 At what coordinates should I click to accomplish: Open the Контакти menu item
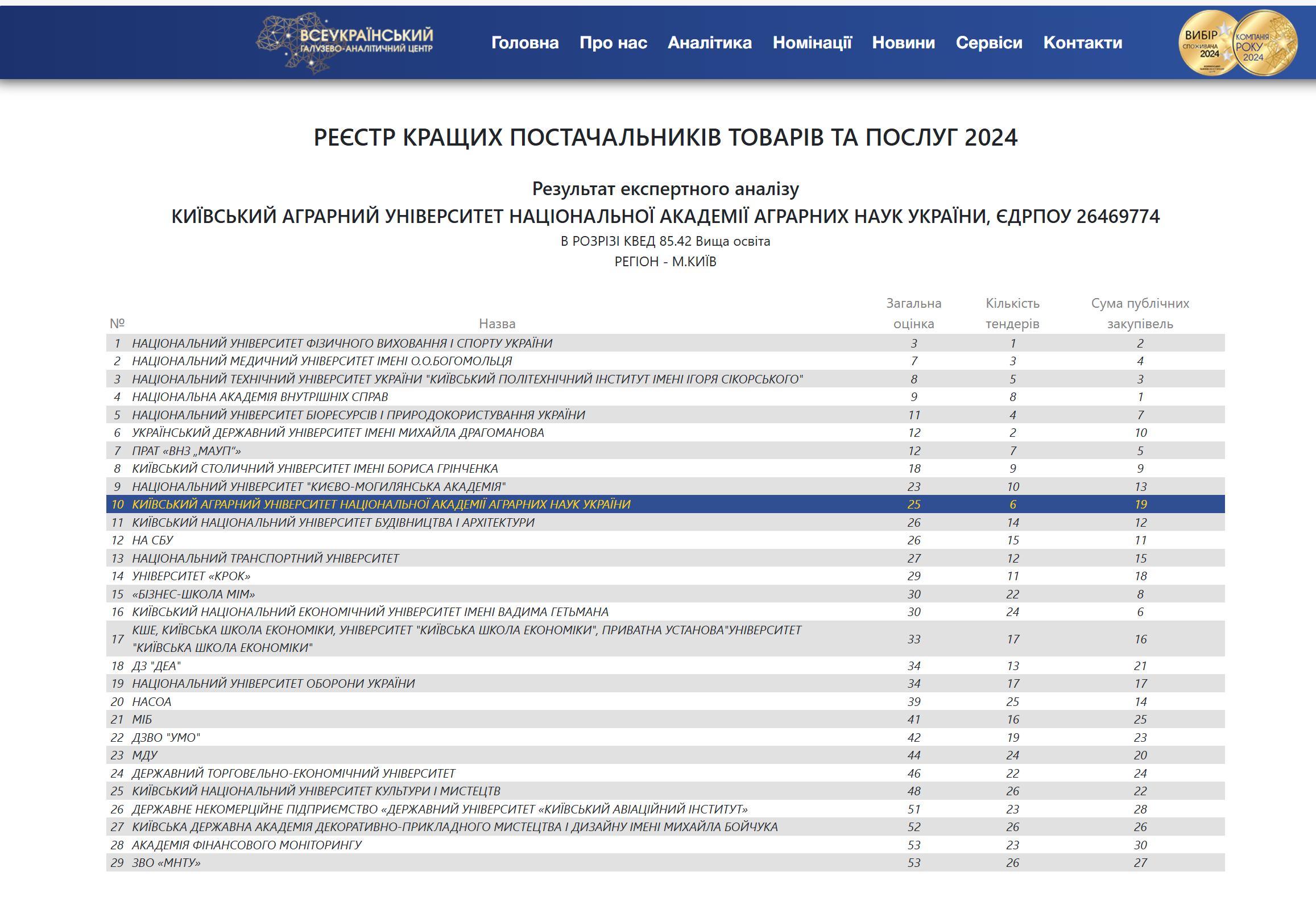pos(1083,42)
